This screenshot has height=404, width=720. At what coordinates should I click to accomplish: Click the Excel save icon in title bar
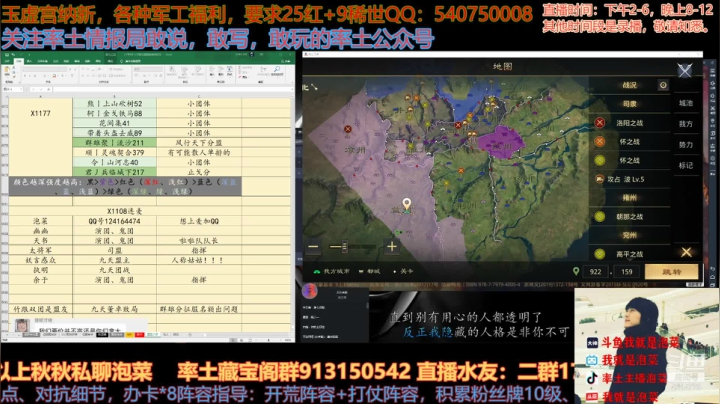click(7, 55)
